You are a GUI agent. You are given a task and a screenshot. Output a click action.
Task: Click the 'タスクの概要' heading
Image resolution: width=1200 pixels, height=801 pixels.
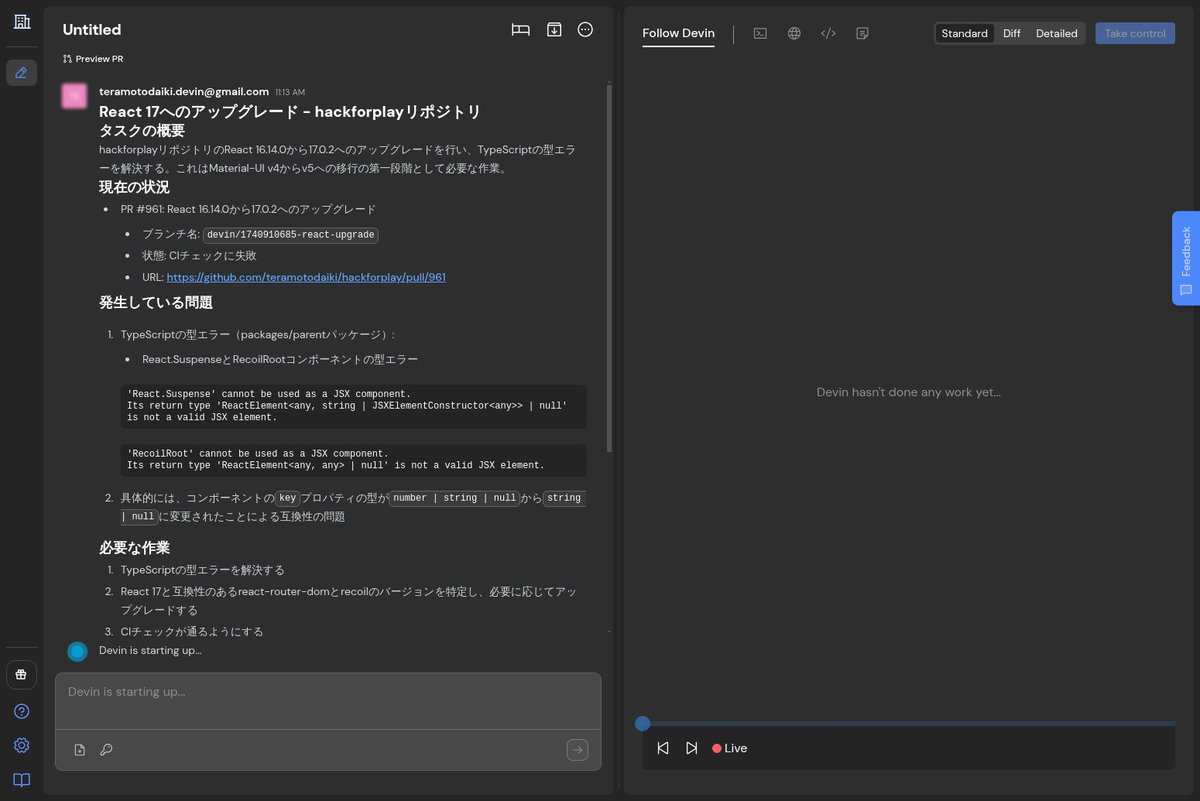142,131
